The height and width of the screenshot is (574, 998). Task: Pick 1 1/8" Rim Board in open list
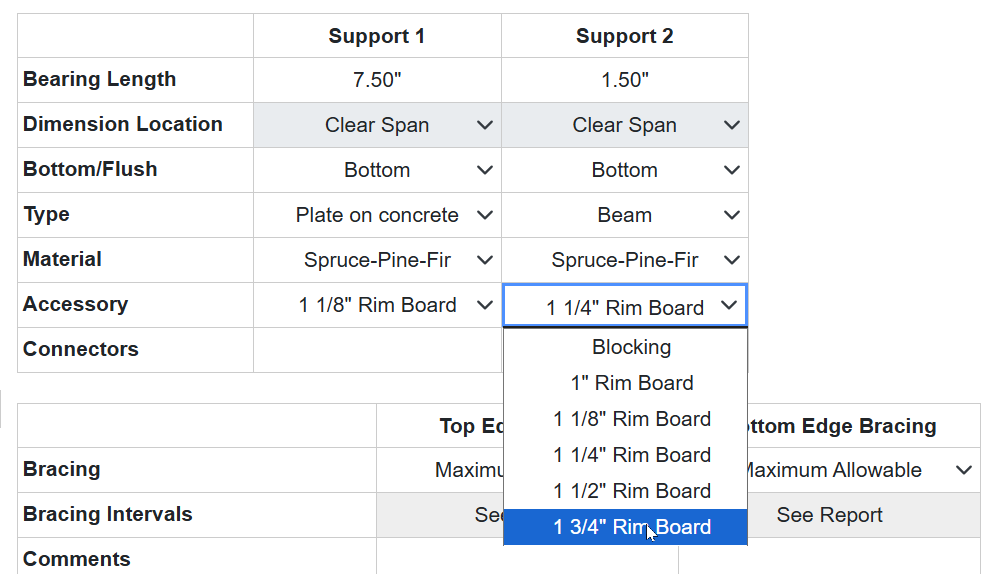[x=631, y=419]
